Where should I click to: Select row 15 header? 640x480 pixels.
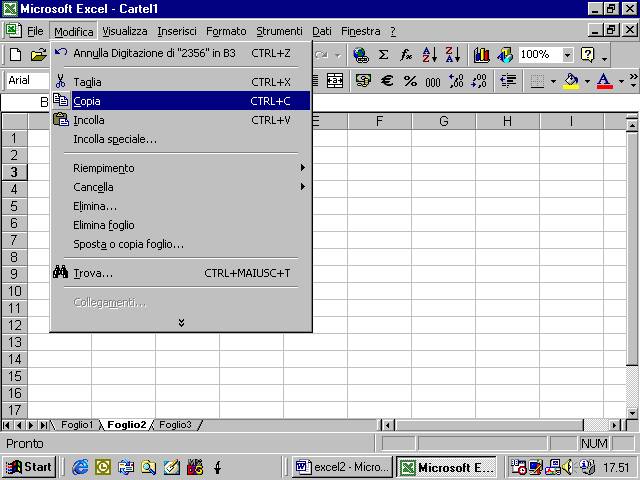pos(14,376)
